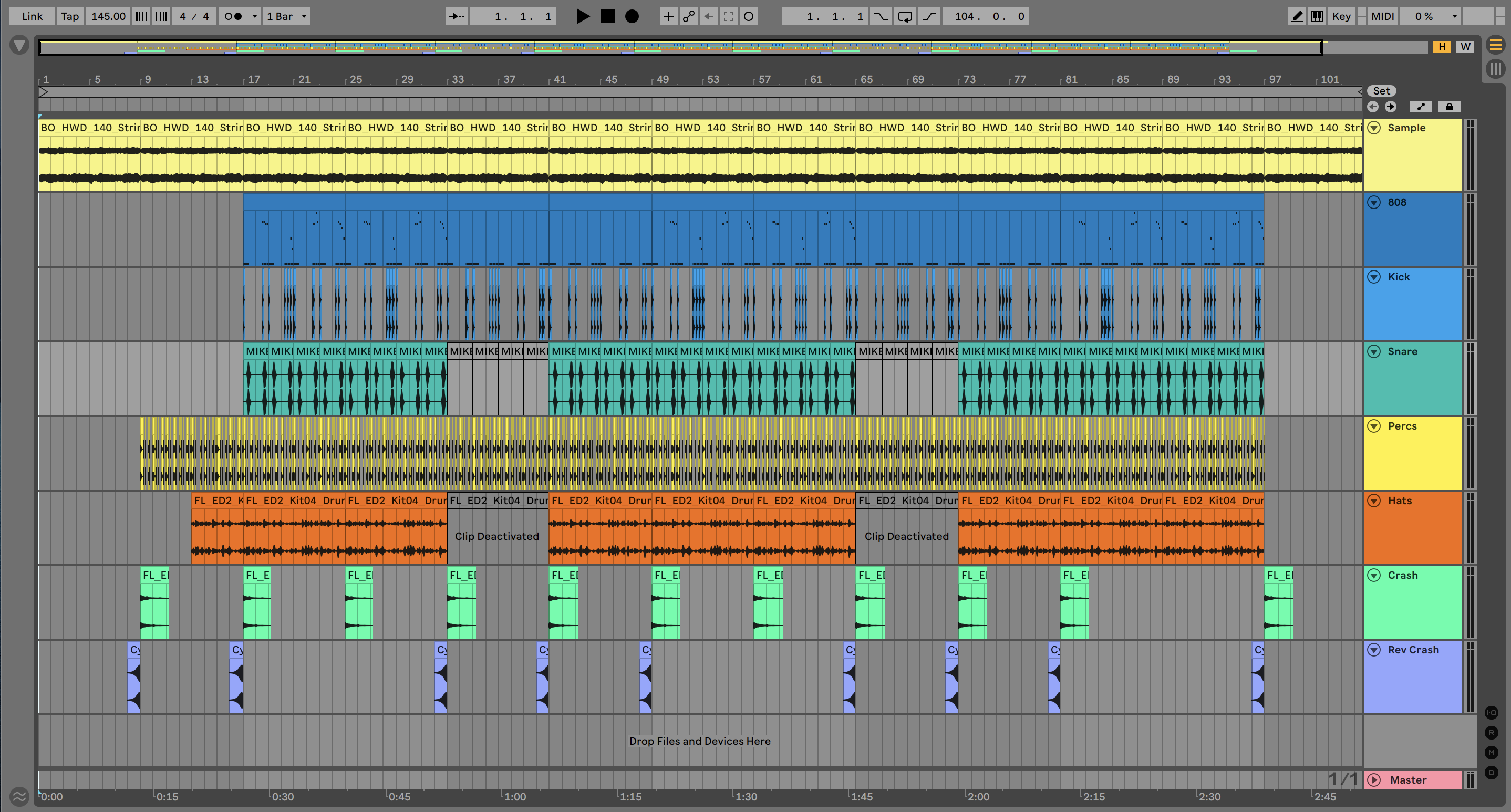Screen dimensions: 1511x812
Task: Click the Tap tempo button
Action: [x=70, y=16]
